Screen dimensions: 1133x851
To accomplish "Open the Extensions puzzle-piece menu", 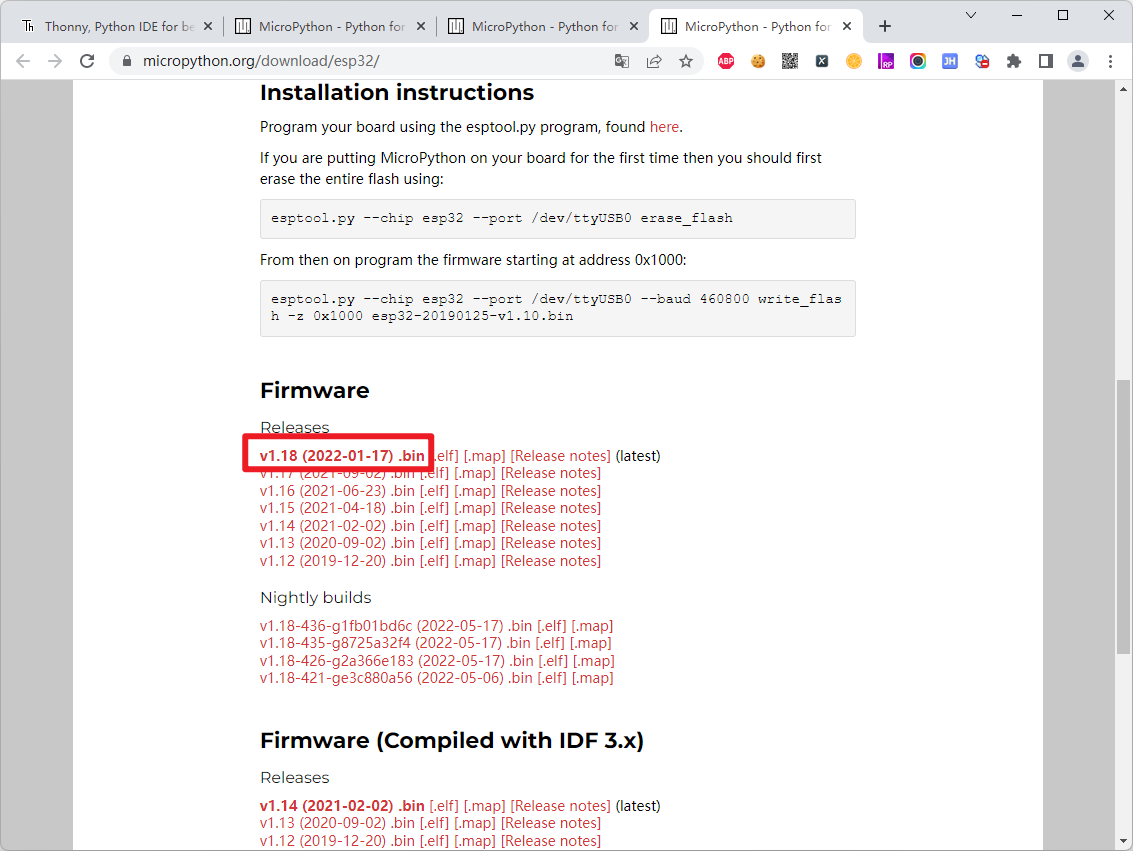I will click(x=1014, y=61).
